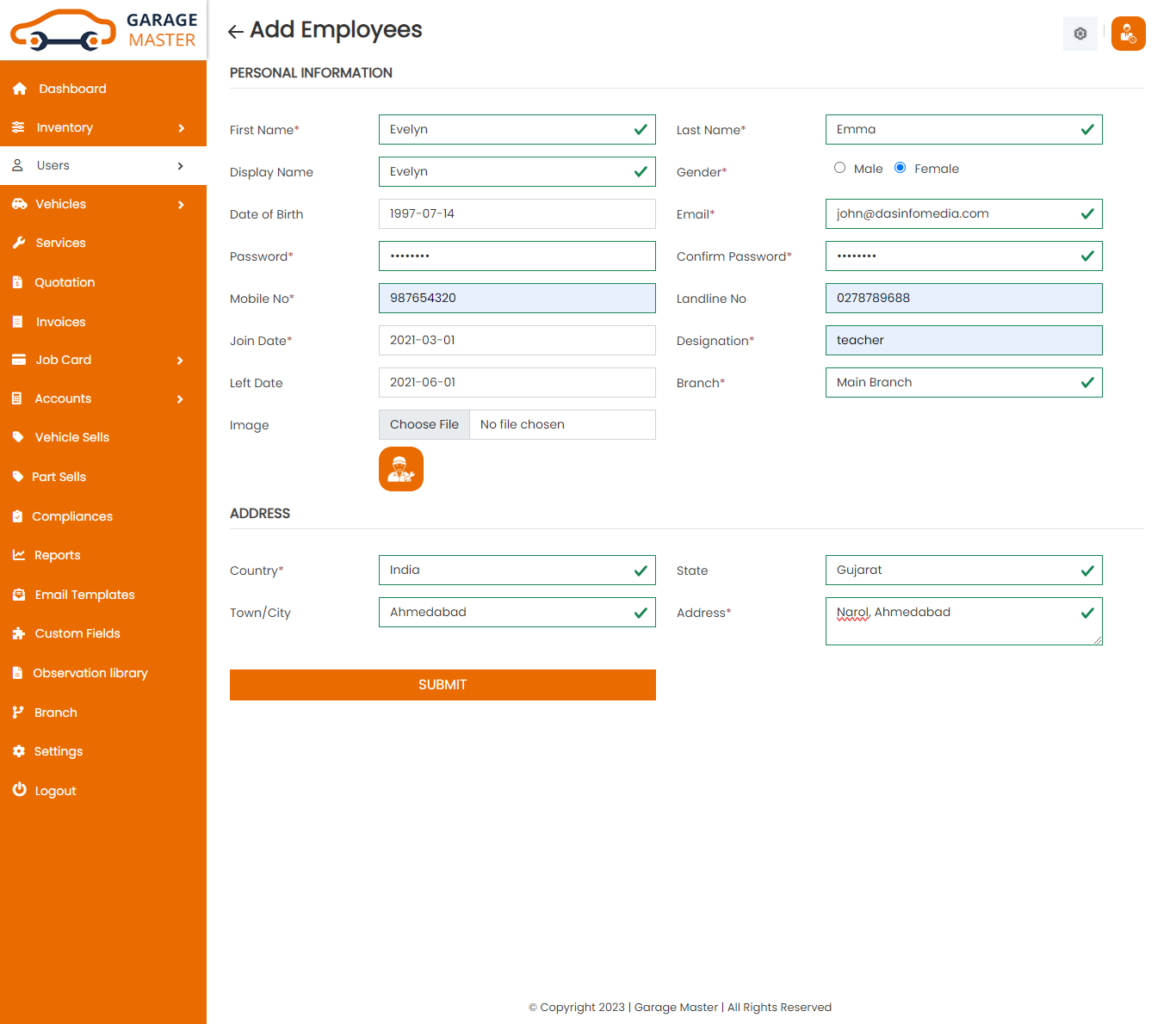Expand the Vehicles submenu chevron
1176x1024 pixels.
point(181,205)
